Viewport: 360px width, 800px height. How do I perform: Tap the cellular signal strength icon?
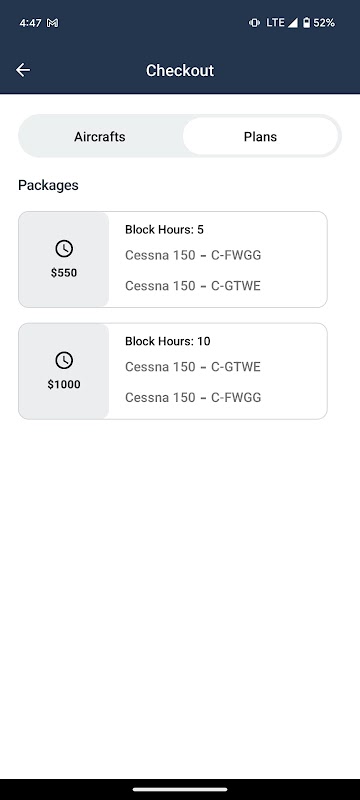coord(292,23)
